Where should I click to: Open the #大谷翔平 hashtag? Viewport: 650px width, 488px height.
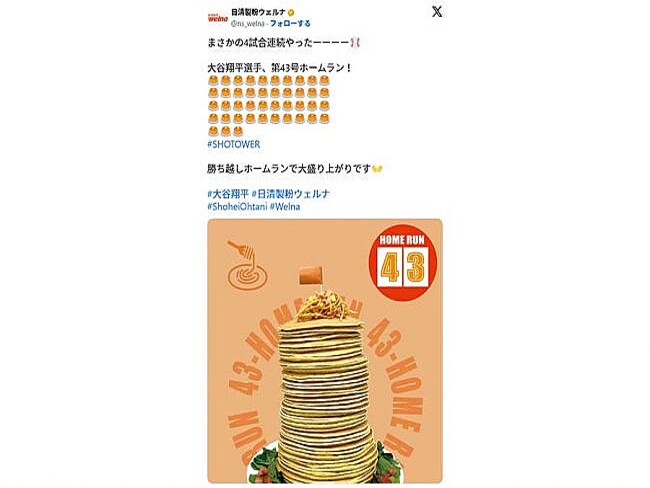[228, 194]
